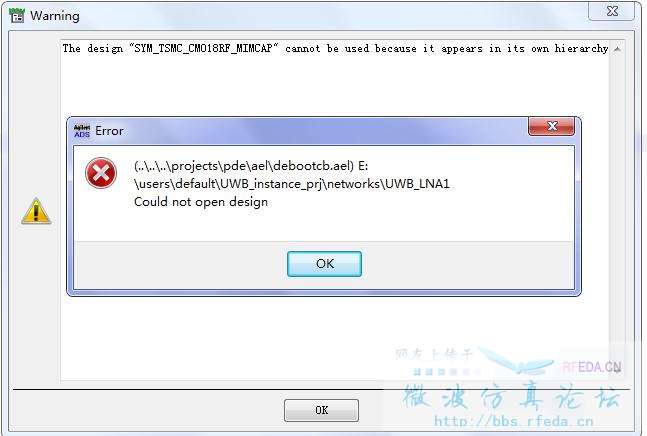Screen dimensions: 647x436
Task: Click the Error dialog title text
Action: [109, 131]
